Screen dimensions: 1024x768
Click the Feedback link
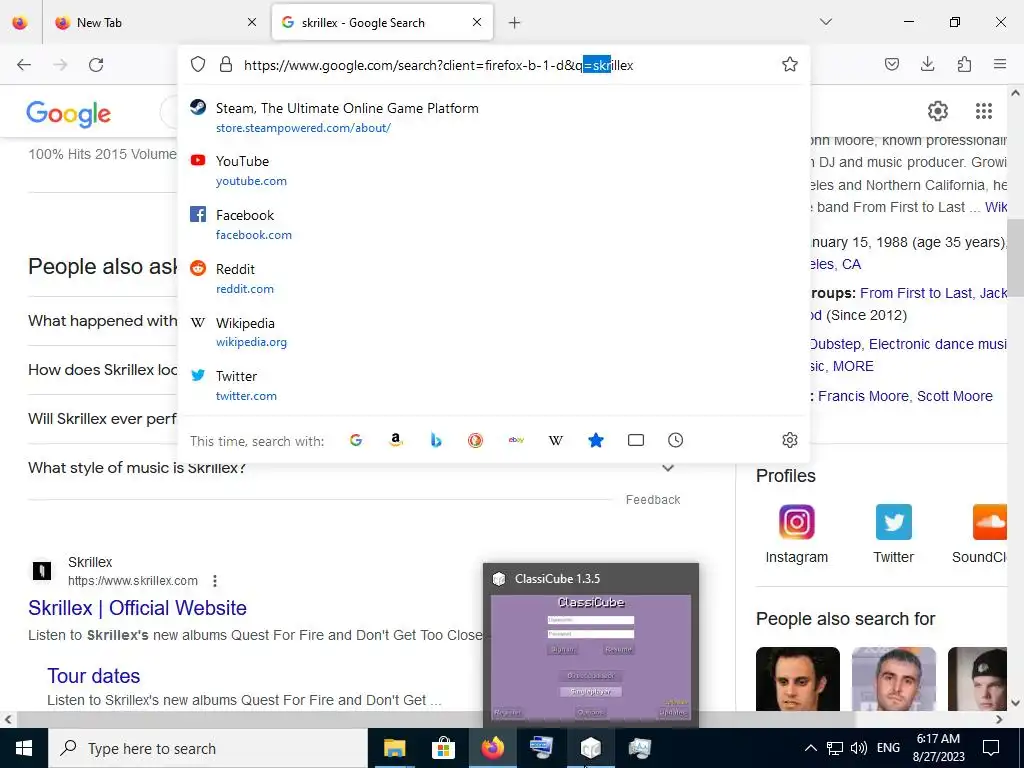click(652, 500)
